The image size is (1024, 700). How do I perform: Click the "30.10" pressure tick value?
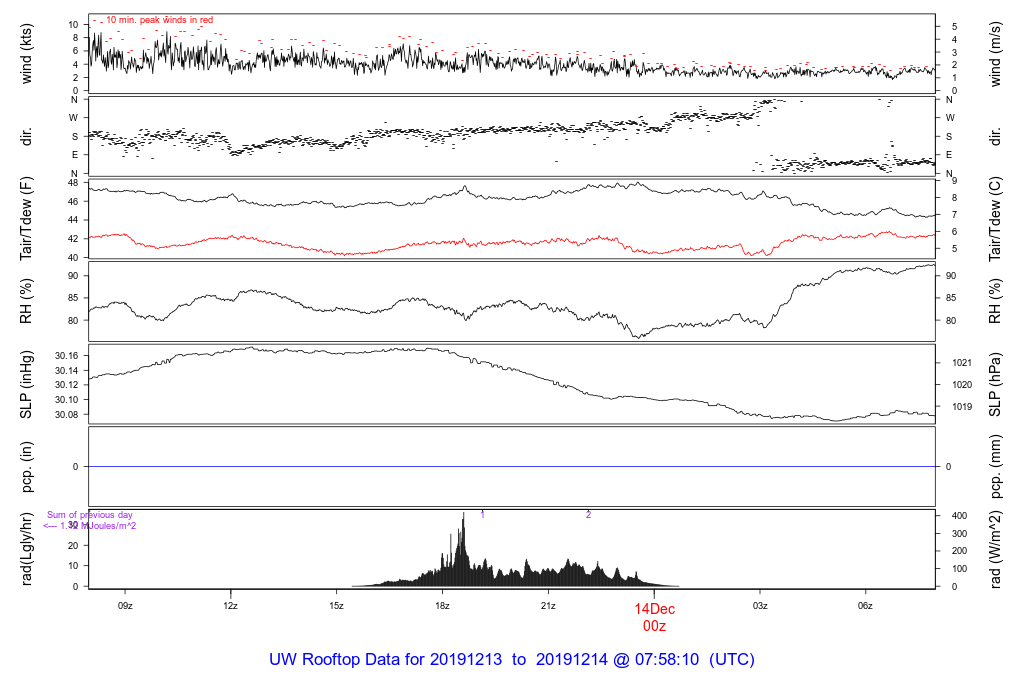coord(67,400)
